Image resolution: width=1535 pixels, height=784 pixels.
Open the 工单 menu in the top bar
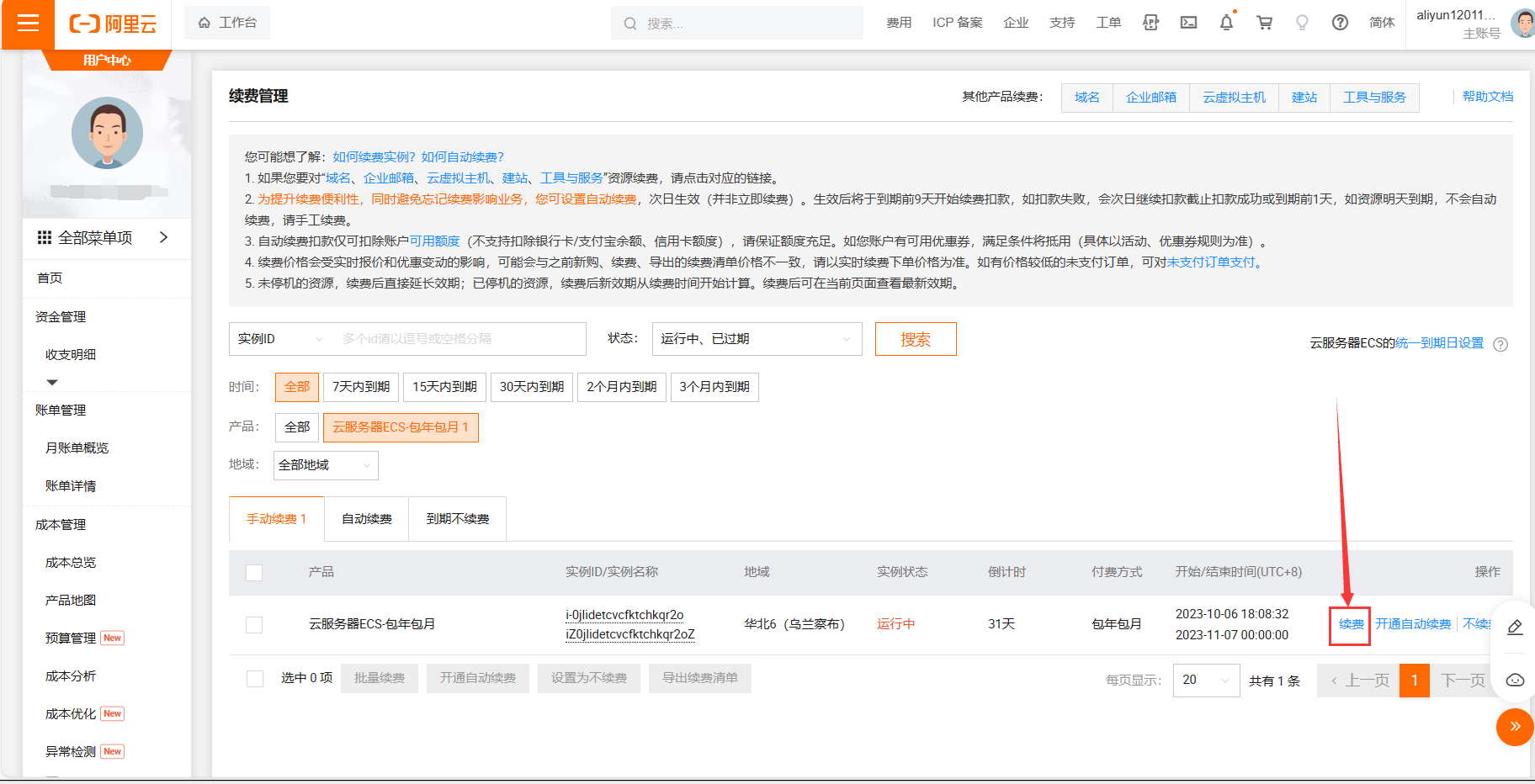[1108, 23]
